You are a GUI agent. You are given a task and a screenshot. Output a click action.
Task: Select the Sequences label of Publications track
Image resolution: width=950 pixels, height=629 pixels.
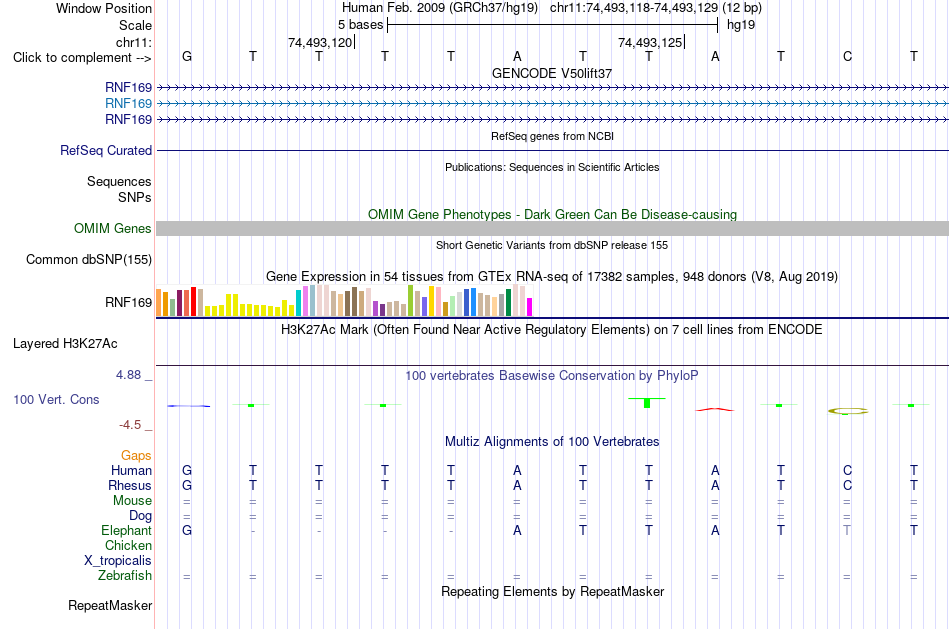119,181
